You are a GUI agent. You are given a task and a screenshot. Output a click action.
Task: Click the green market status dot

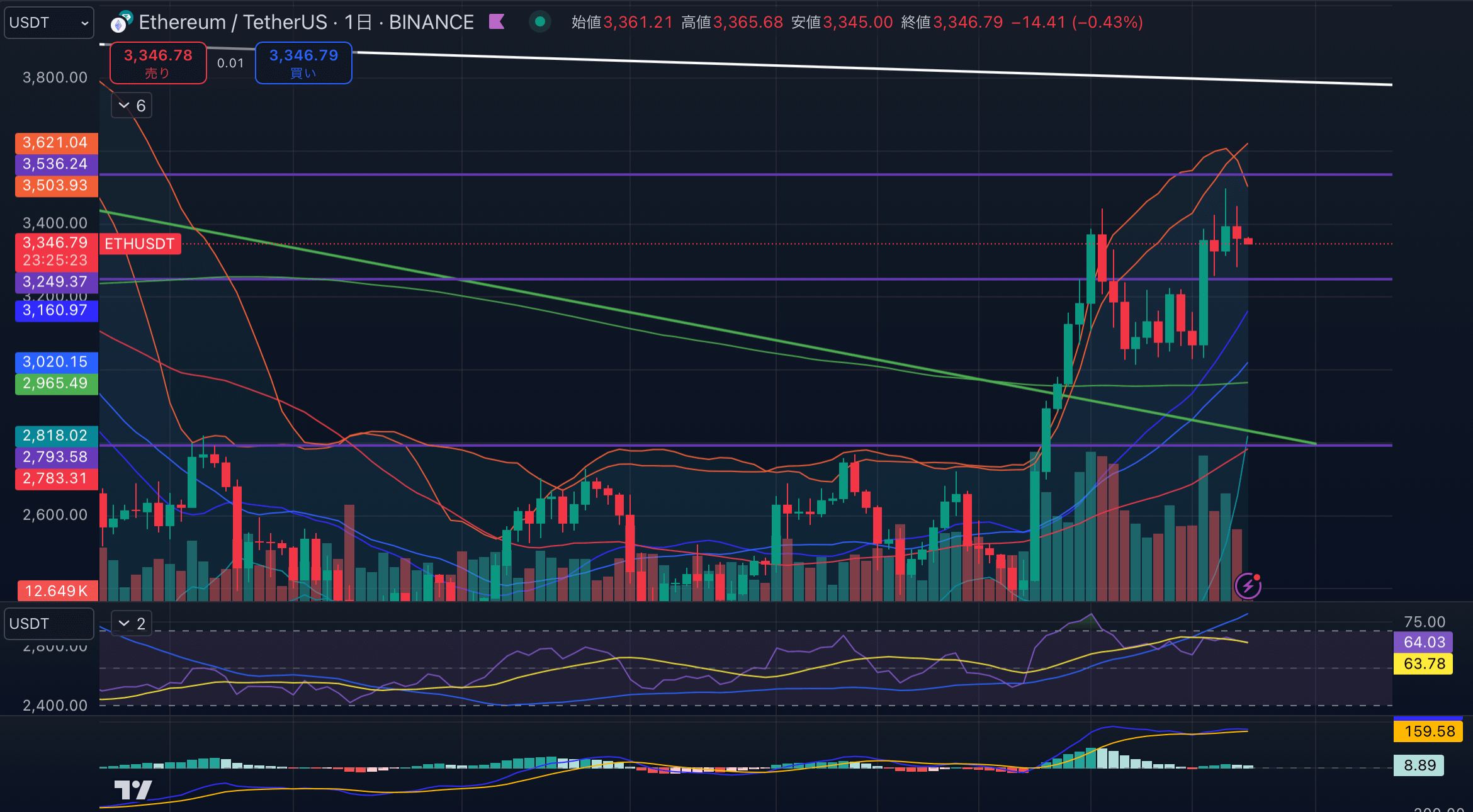539,22
